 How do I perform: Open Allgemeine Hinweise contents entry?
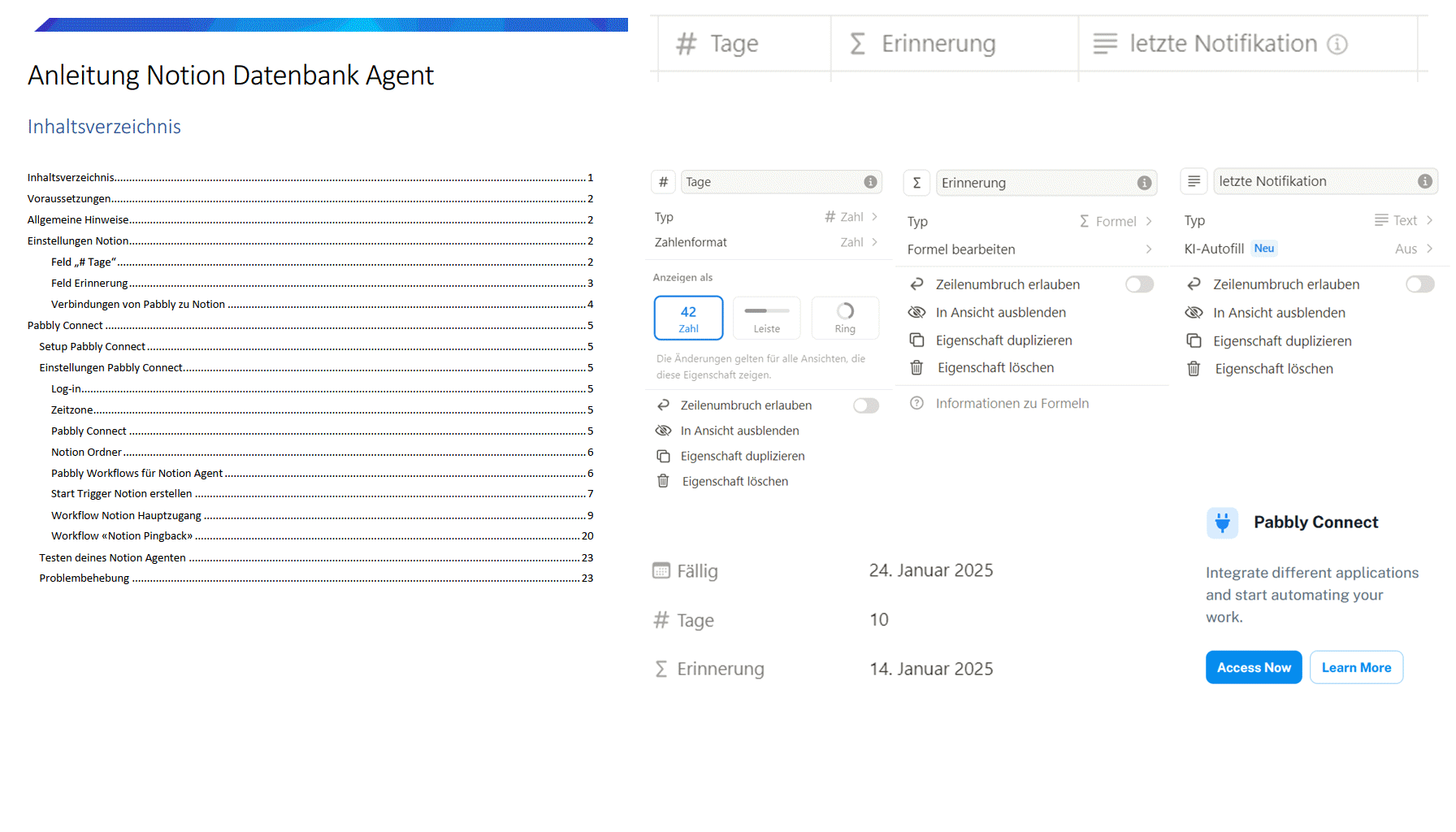(x=310, y=220)
